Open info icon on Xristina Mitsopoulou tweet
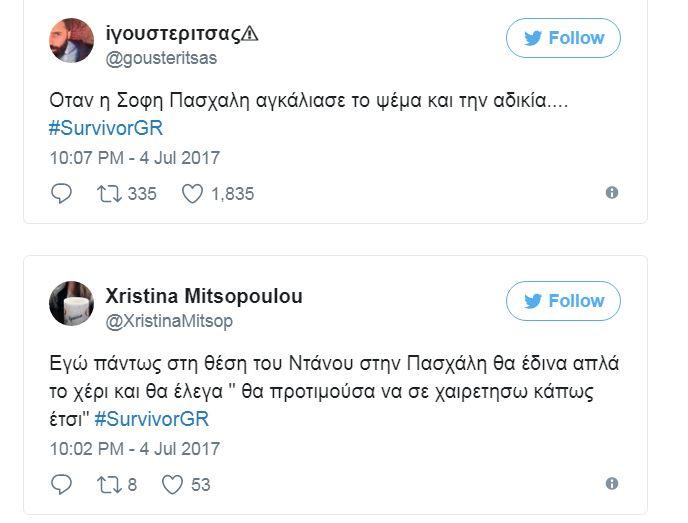Screen dimensions: 688x523 click(612, 483)
